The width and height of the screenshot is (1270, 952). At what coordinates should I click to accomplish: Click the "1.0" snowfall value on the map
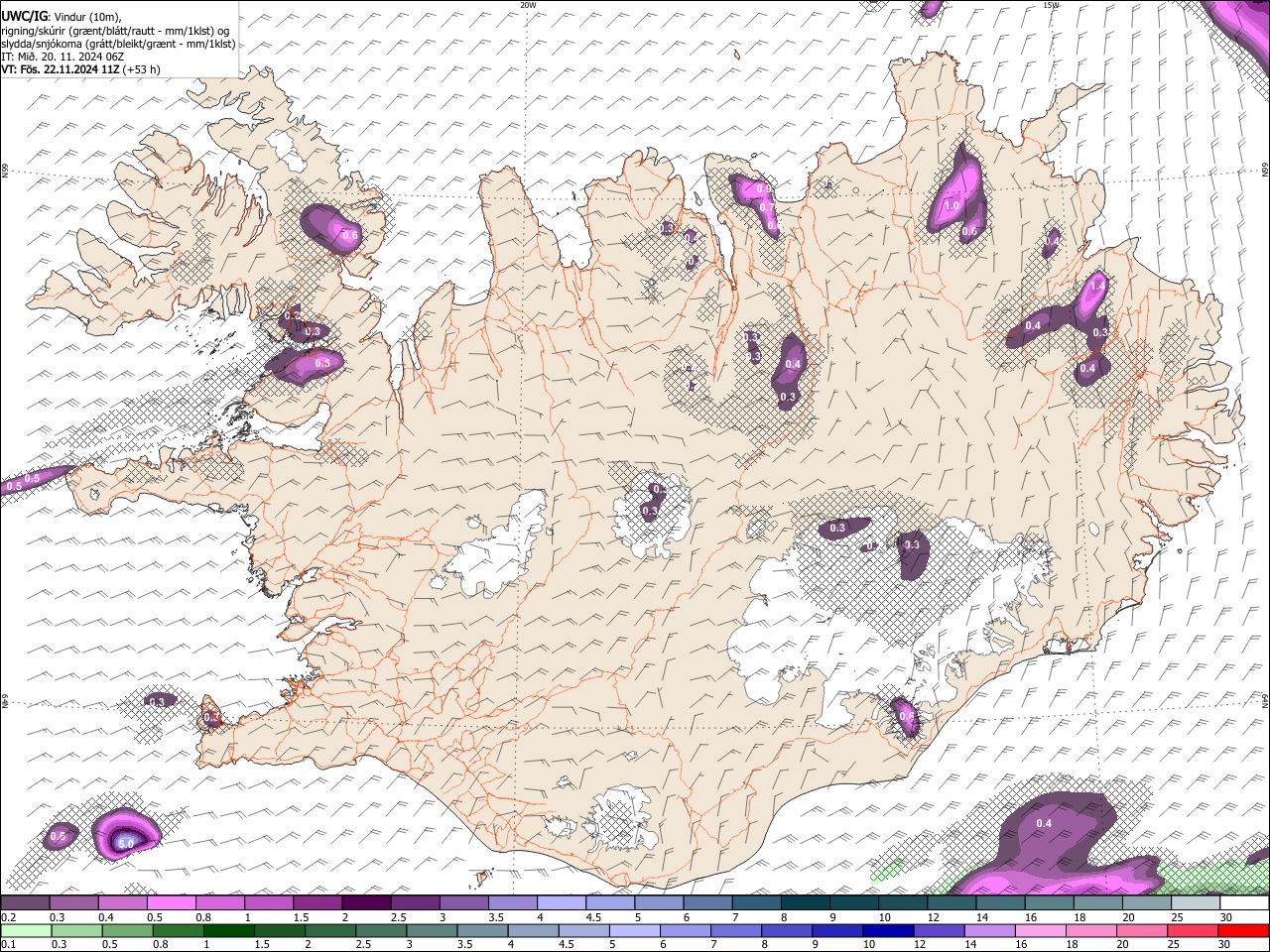pyautogui.click(x=952, y=205)
